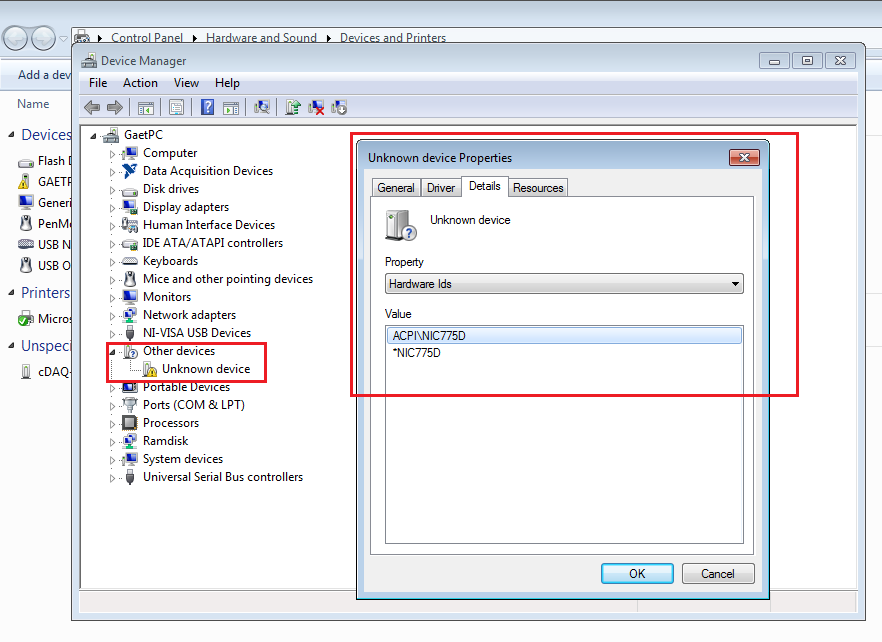Screen dimensions: 882x642
Task: Click the blue Help question mark icon
Action: click(208, 107)
